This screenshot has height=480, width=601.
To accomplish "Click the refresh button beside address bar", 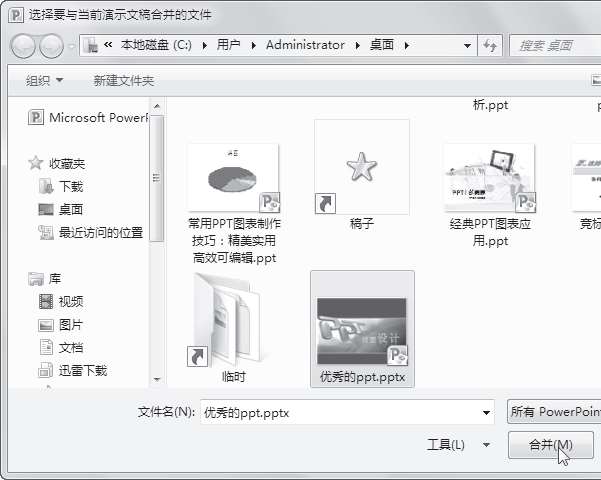I will pos(490,45).
